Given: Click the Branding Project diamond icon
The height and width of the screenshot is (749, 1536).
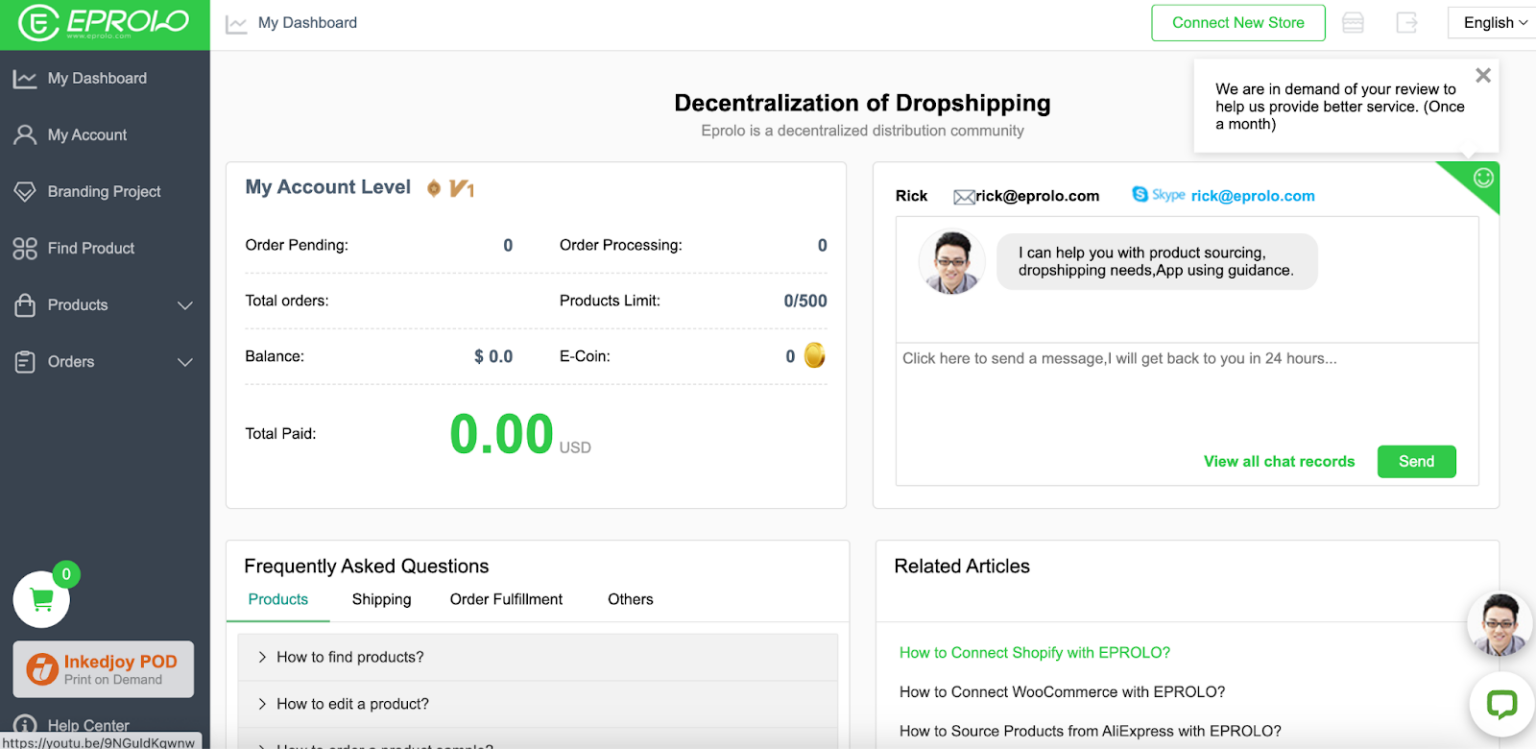Looking at the screenshot, I should (x=24, y=191).
